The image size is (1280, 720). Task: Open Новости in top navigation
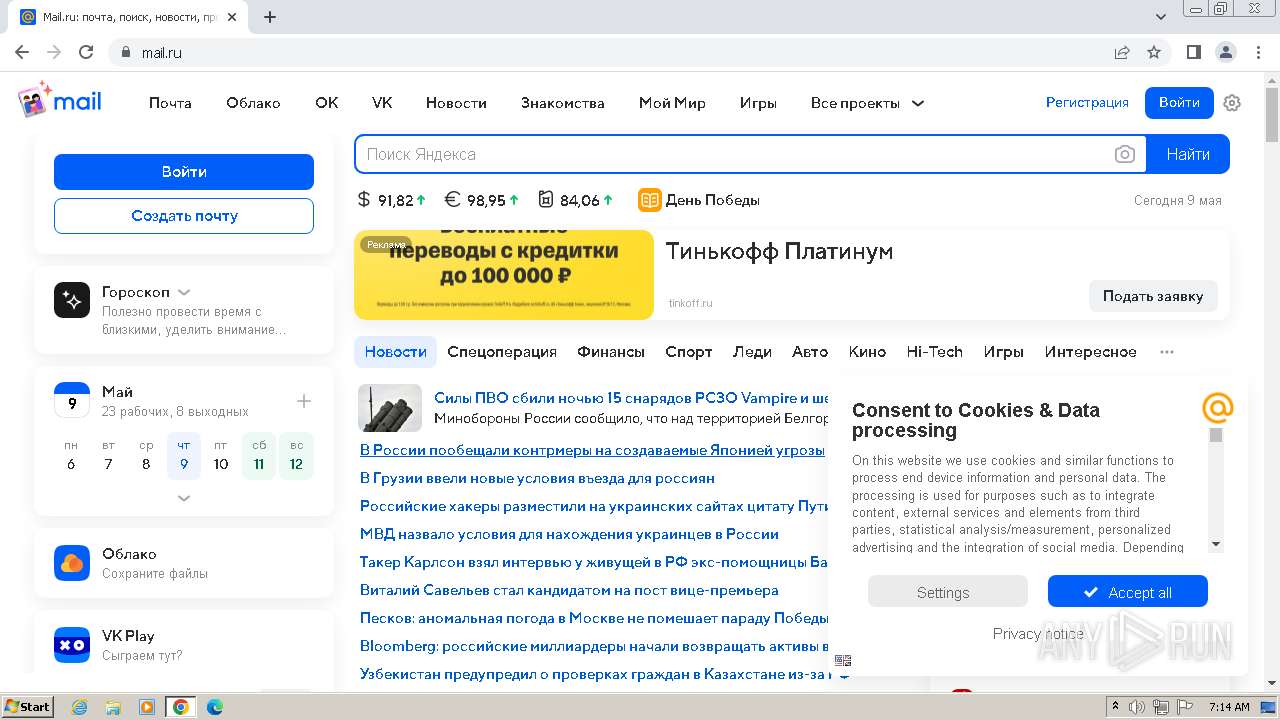tap(456, 103)
